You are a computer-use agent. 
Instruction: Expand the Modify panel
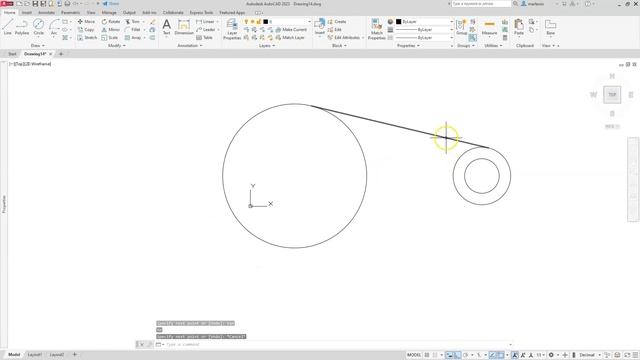coord(117,46)
